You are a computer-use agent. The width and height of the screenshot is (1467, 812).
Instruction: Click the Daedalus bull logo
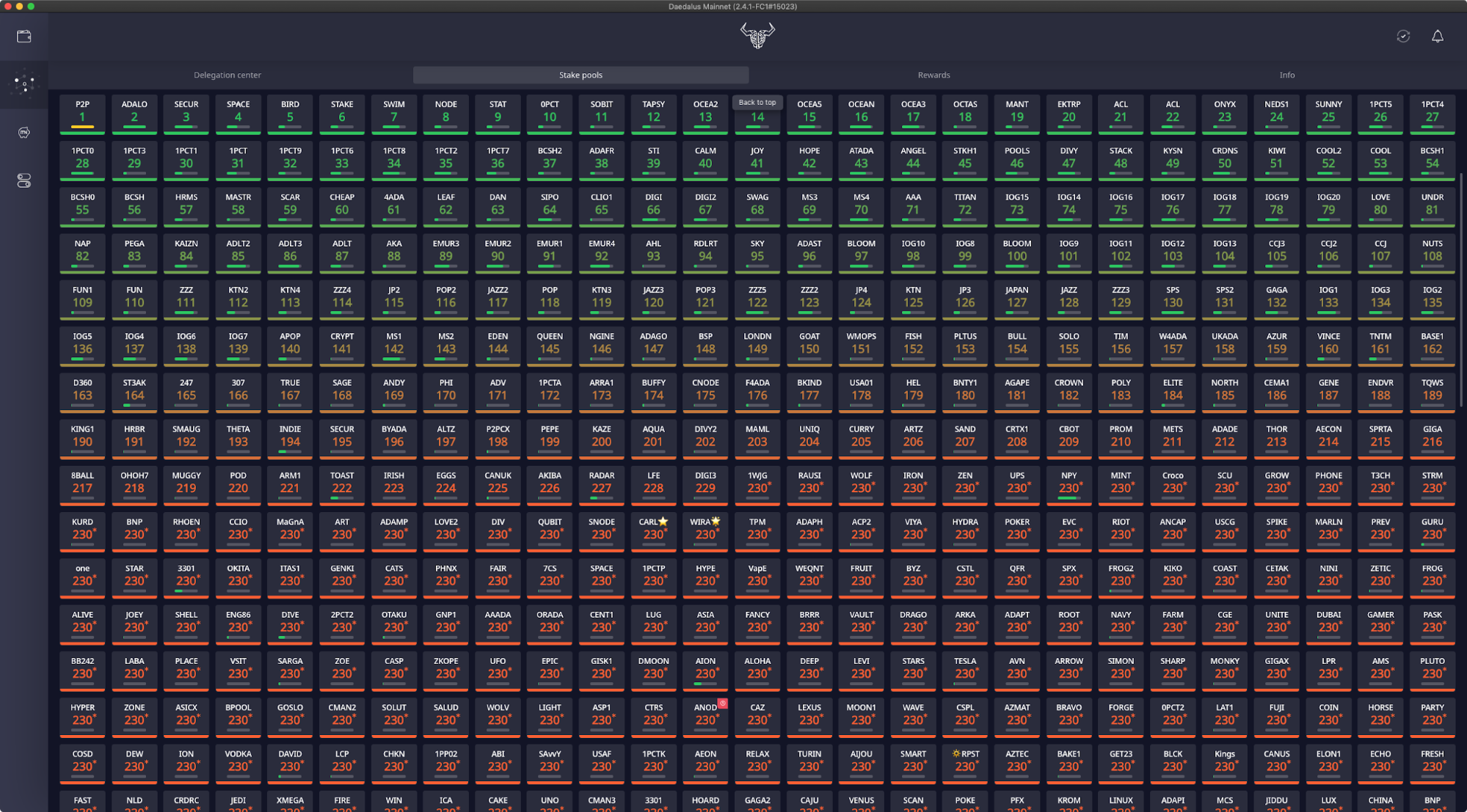click(757, 34)
